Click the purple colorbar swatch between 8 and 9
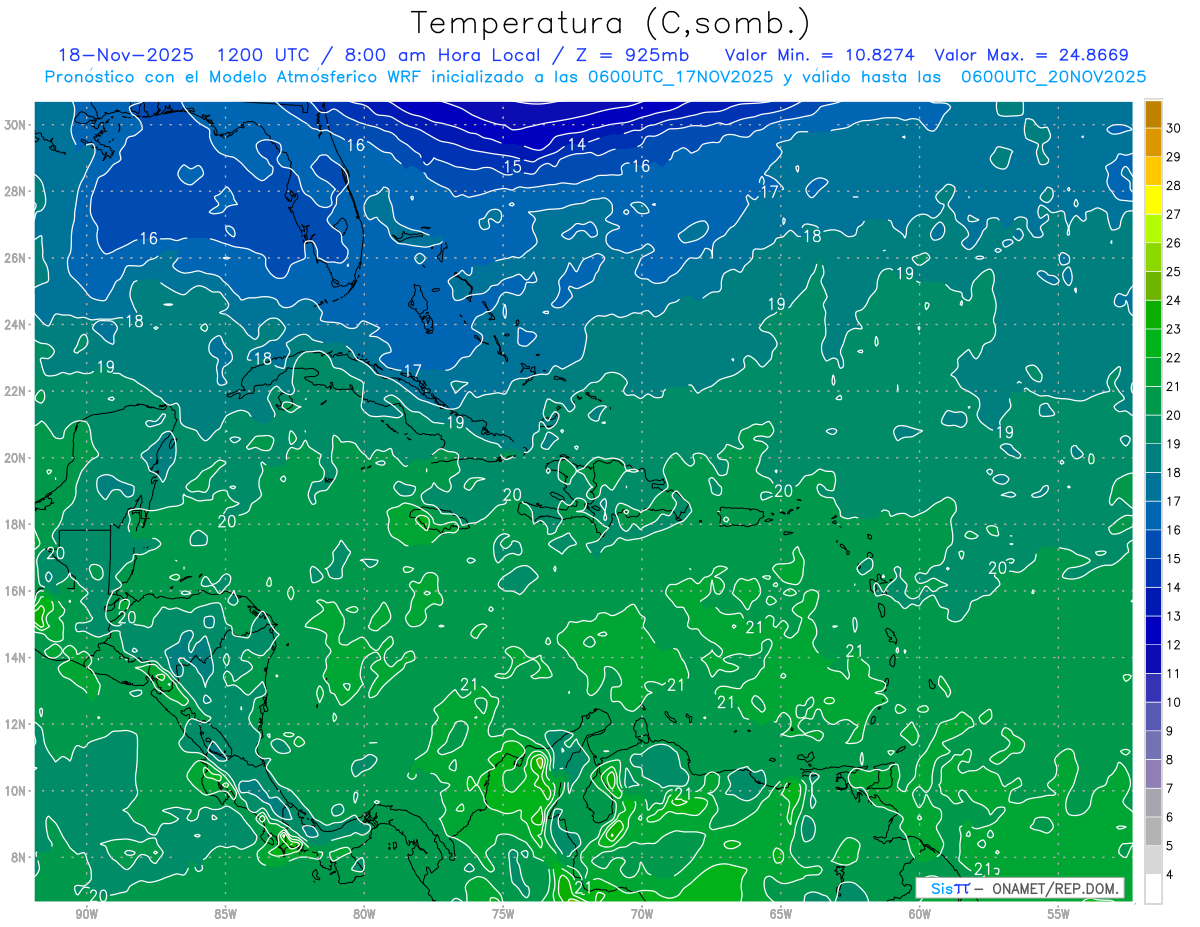Image resolution: width=1200 pixels, height=927 pixels. 1153,745
